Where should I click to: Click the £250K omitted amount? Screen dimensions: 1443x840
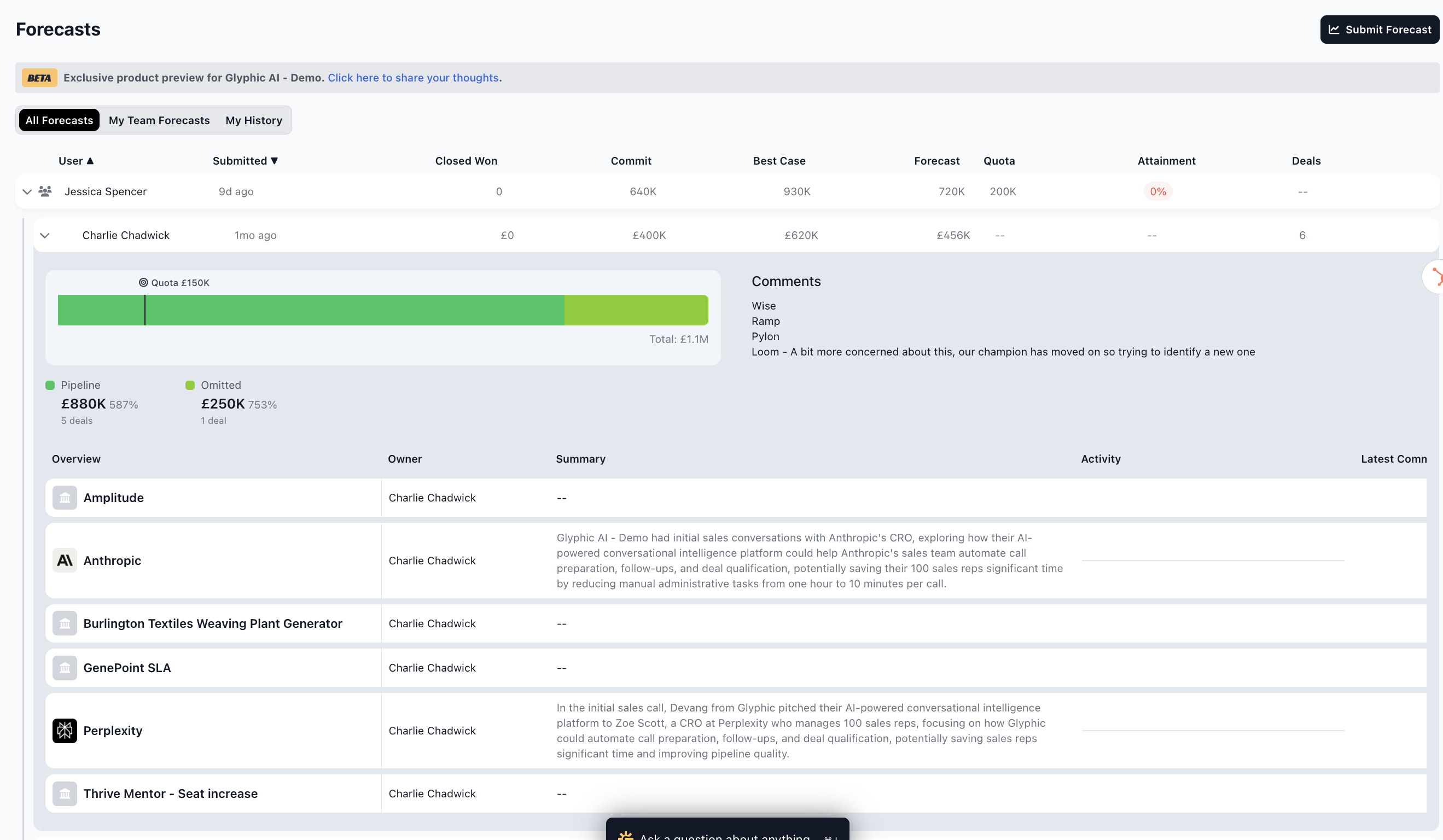223,404
